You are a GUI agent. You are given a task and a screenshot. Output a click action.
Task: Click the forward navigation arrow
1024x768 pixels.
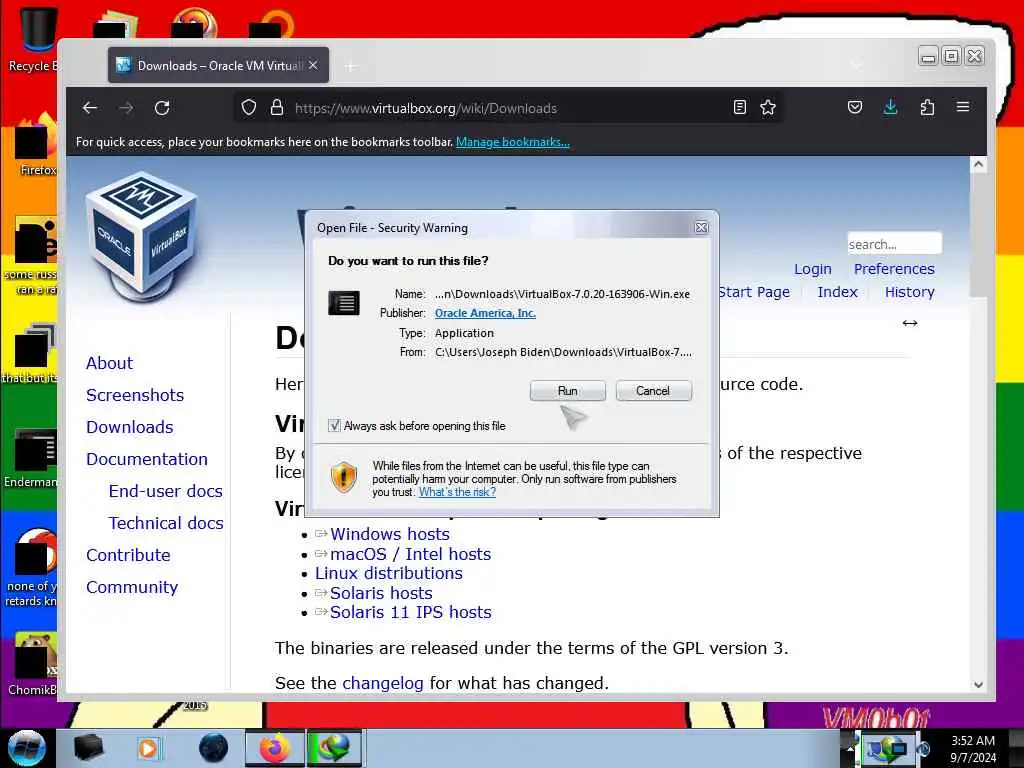pyautogui.click(x=126, y=108)
